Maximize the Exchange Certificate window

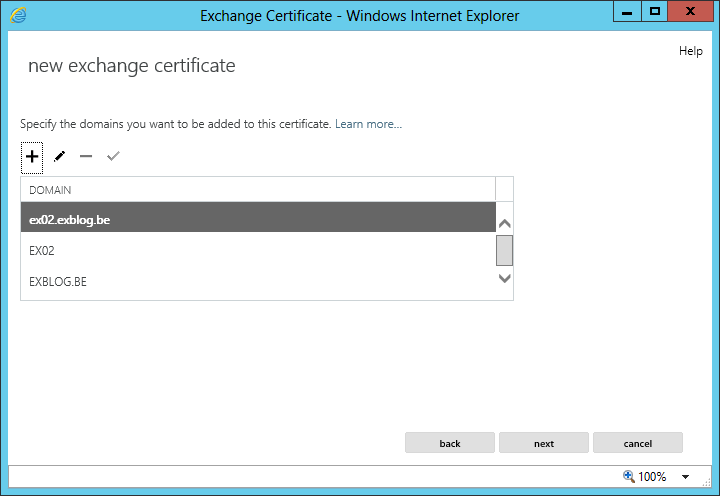tap(655, 11)
